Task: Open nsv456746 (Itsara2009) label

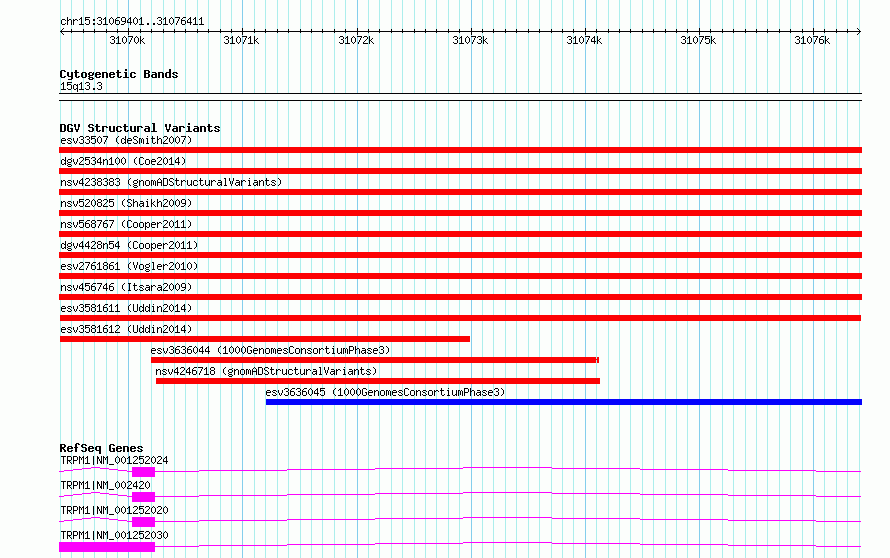Action: pos(126,287)
